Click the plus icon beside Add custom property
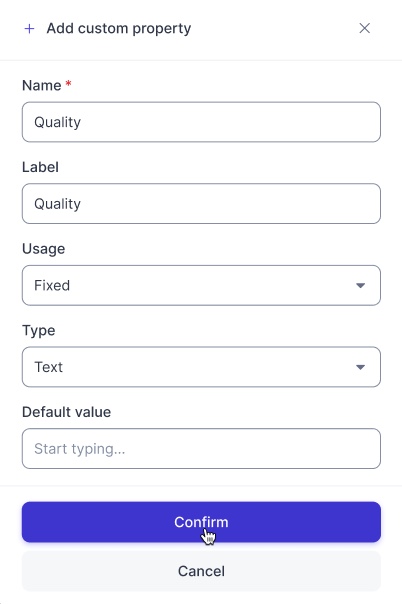The height and width of the screenshot is (604, 402). click(29, 29)
